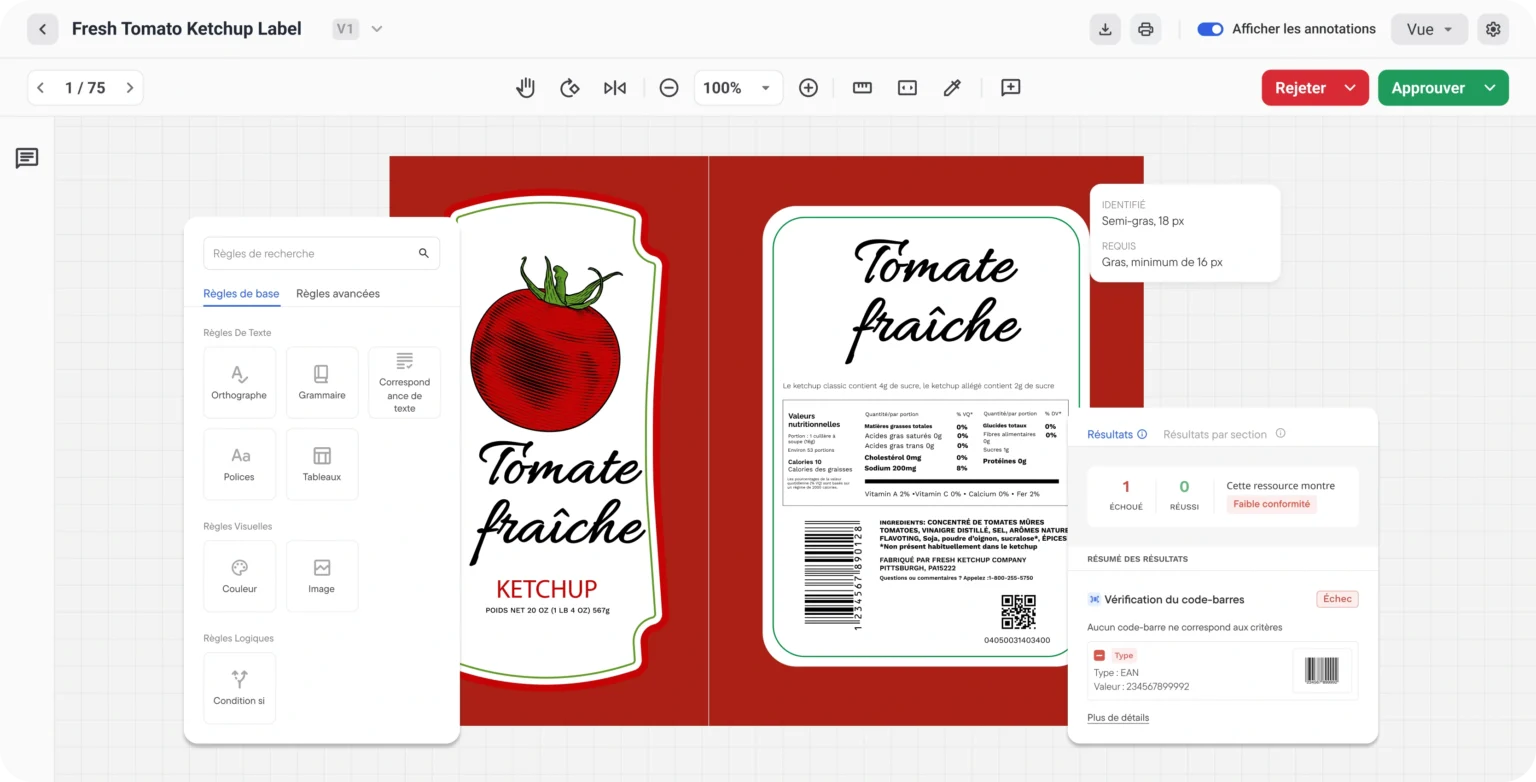Switch to Résultats par section tab
This screenshot has height=782, width=1536.
tap(1214, 434)
